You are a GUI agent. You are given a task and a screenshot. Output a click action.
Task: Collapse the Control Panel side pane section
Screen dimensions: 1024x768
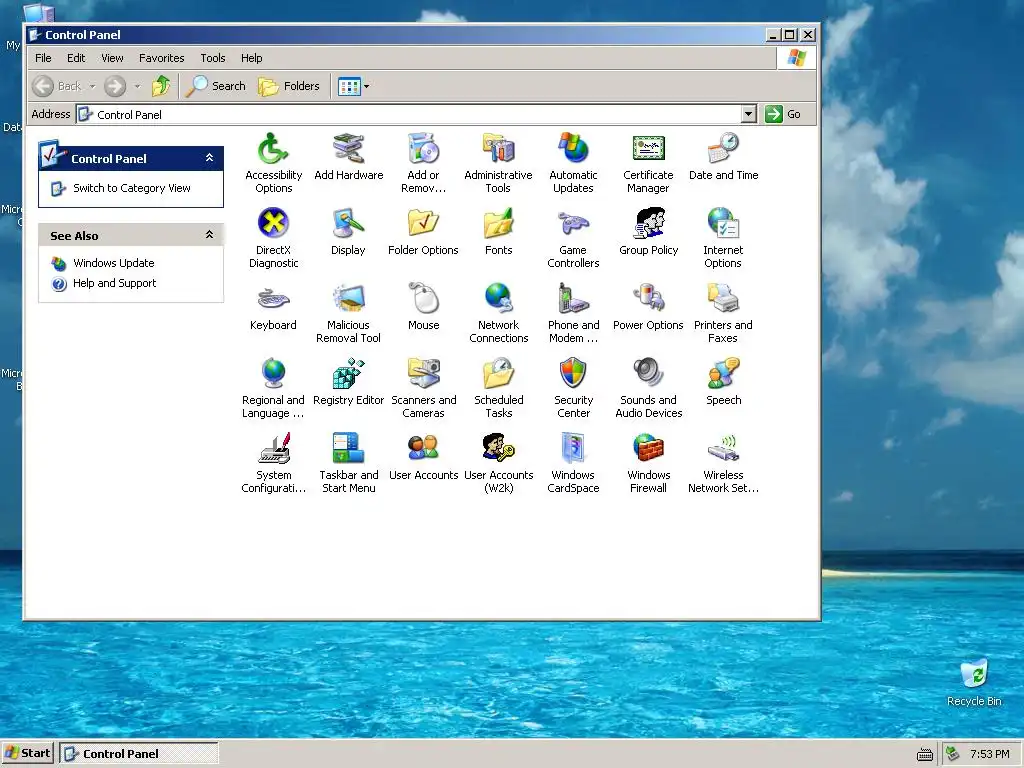click(x=209, y=158)
